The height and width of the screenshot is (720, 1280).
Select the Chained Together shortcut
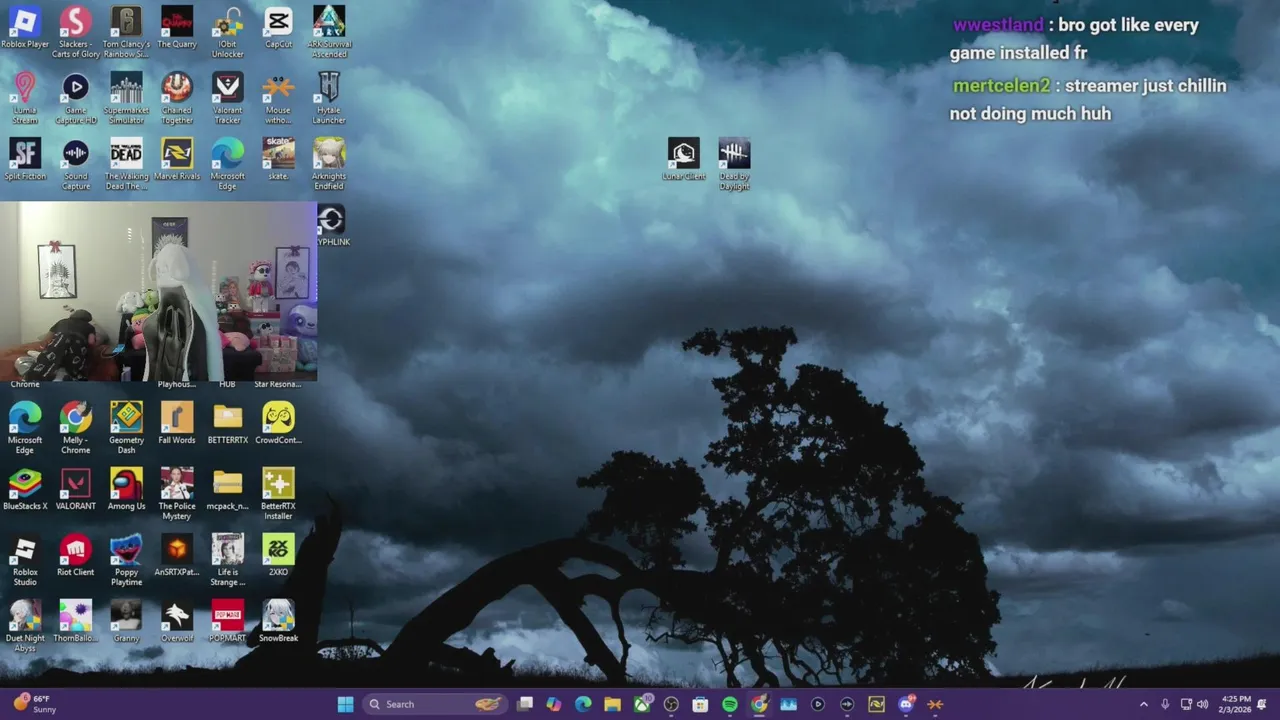pos(177,98)
